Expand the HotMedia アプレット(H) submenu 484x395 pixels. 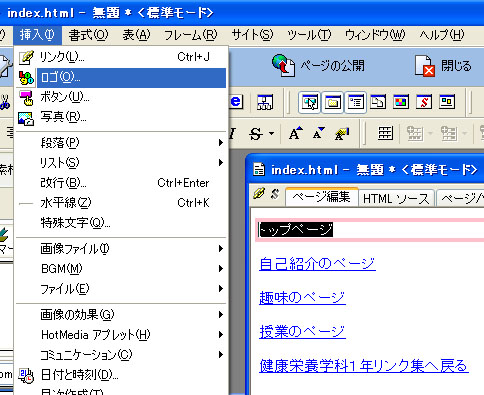(121, 335)
